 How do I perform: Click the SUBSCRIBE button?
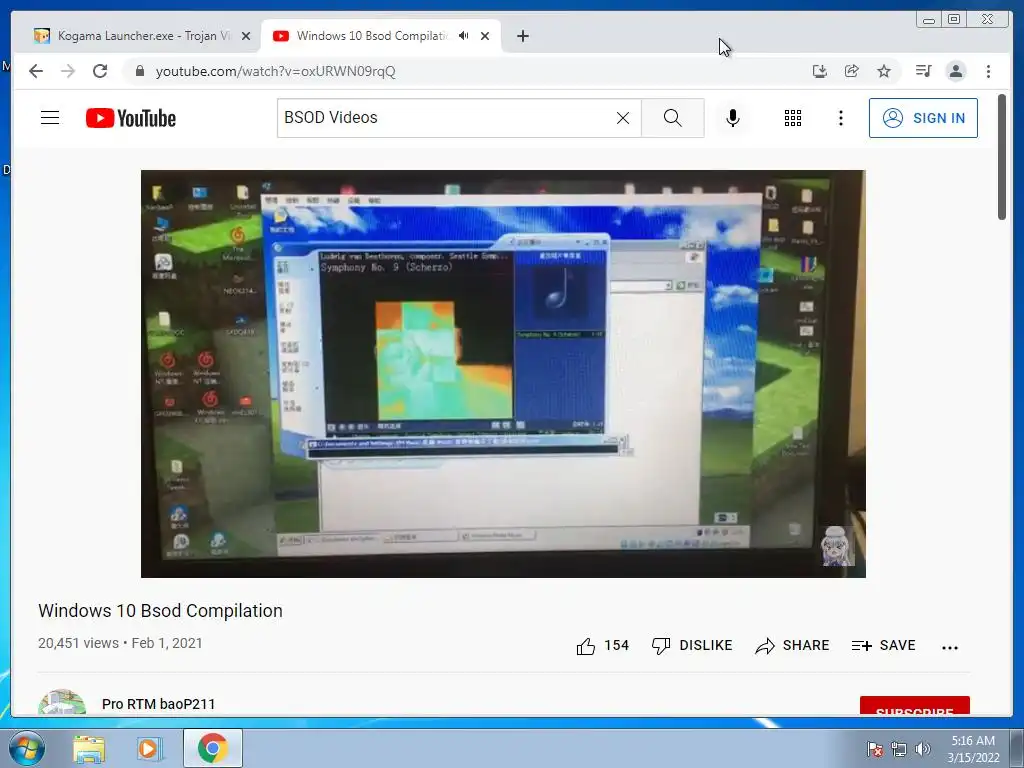tap(914, 706)
